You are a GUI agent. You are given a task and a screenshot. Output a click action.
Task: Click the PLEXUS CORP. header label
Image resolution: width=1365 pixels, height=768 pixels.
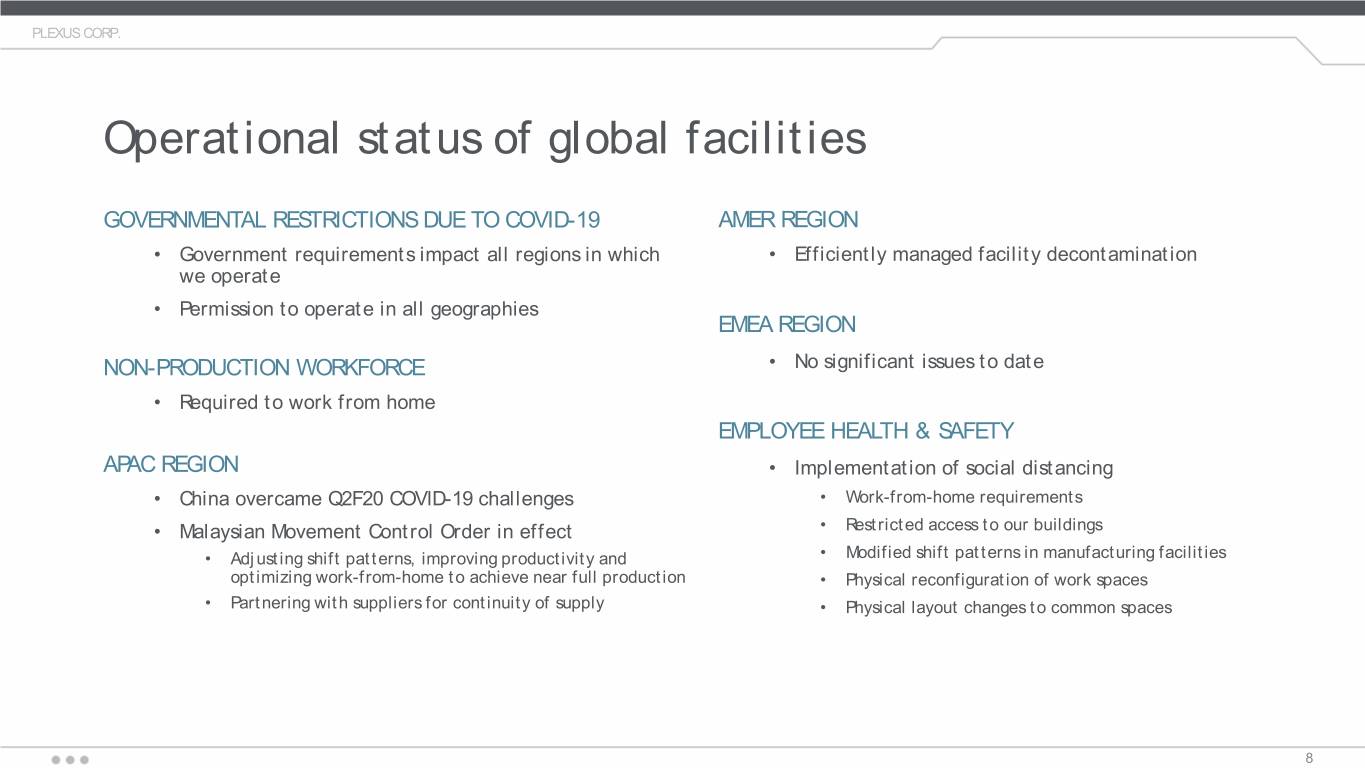(77, 33)
